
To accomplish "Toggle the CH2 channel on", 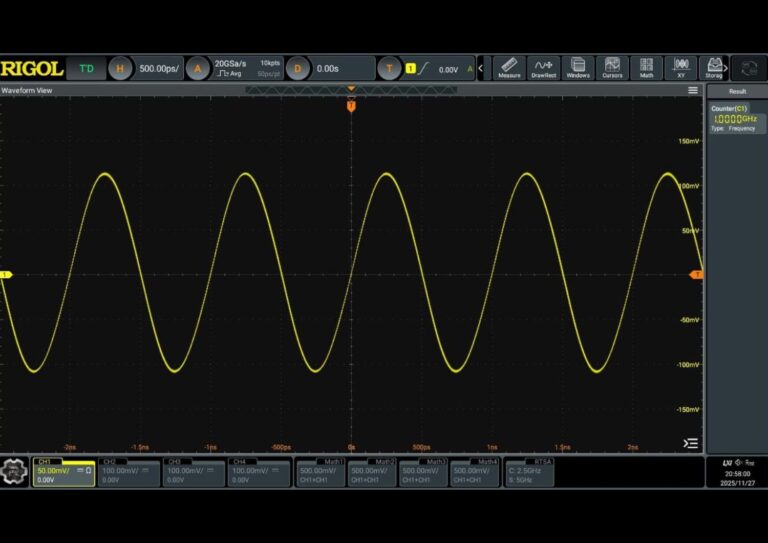I will point(129,472).
